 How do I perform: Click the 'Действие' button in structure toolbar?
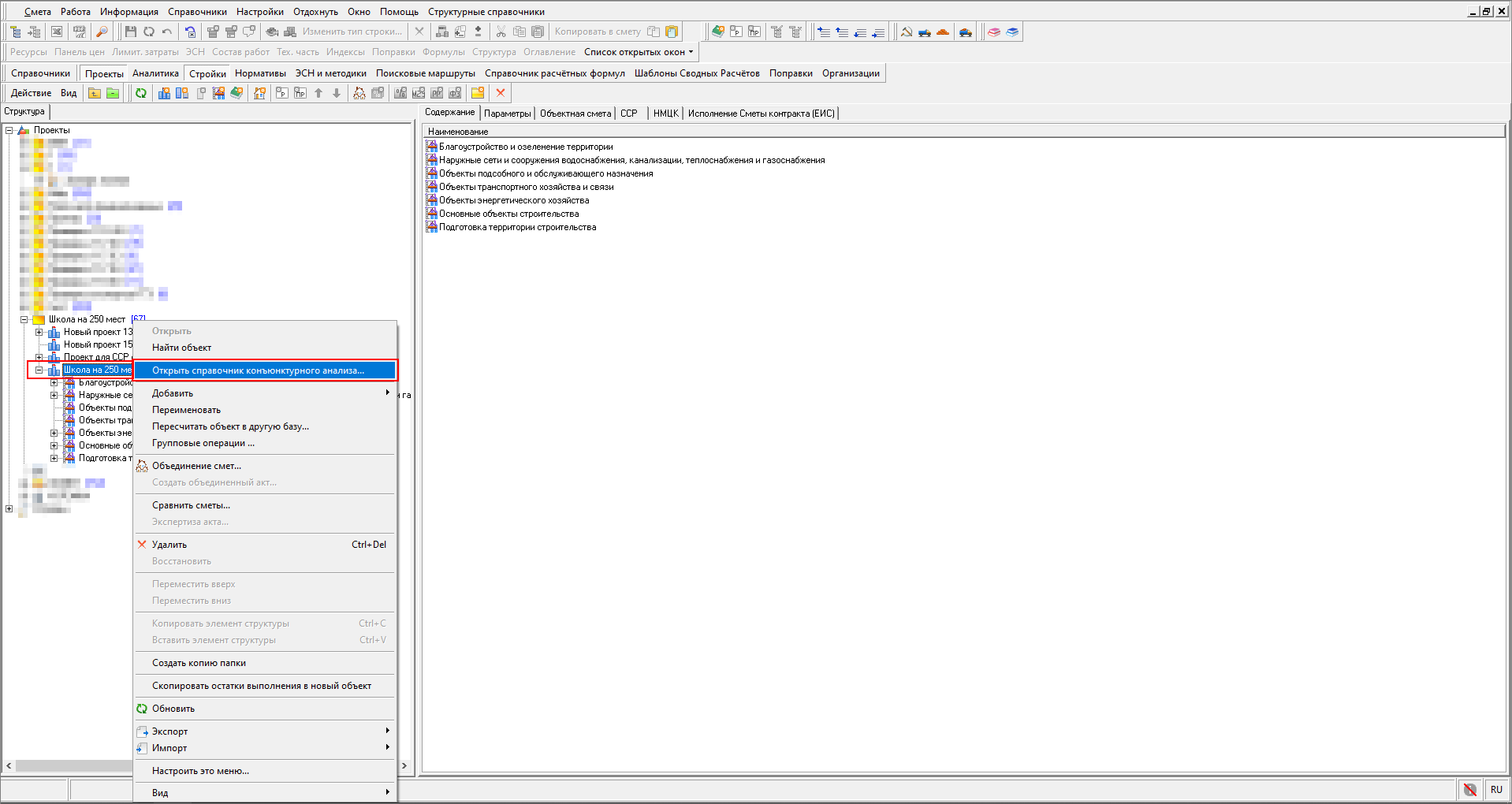pyautogui.click(x=31, y=93)
